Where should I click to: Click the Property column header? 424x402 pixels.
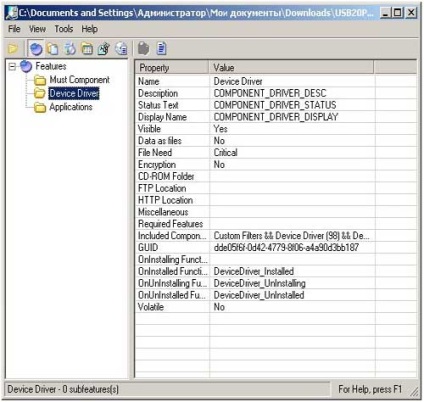pos(172,68)
